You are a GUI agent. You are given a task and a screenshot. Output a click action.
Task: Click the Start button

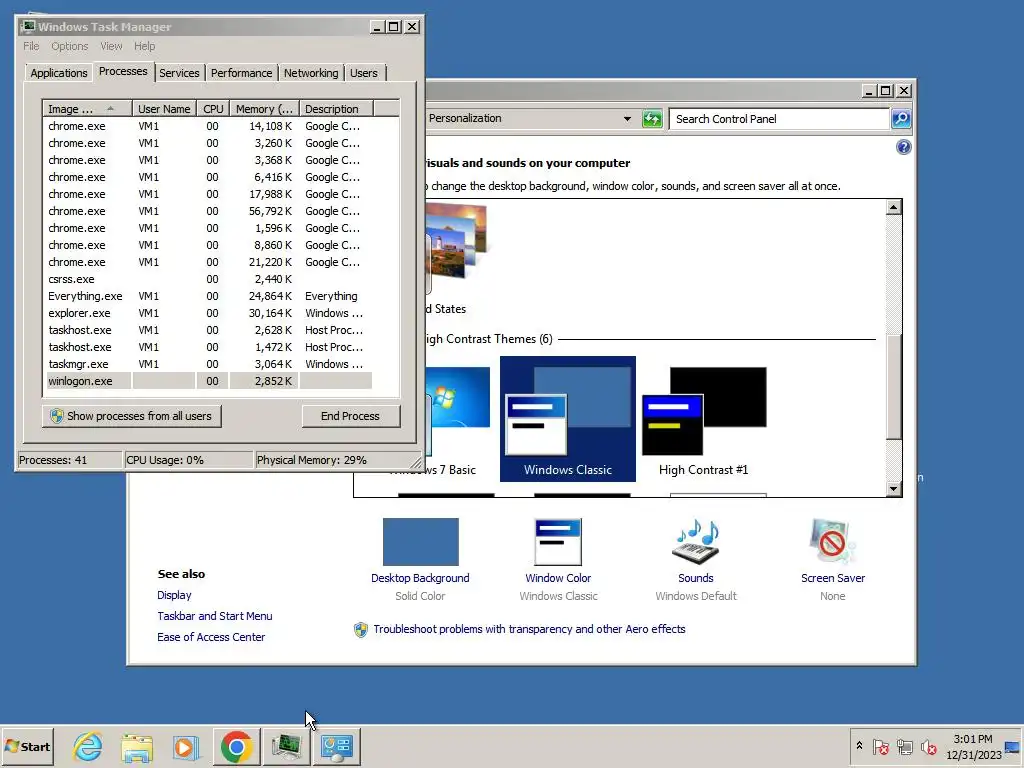[27, 746]
